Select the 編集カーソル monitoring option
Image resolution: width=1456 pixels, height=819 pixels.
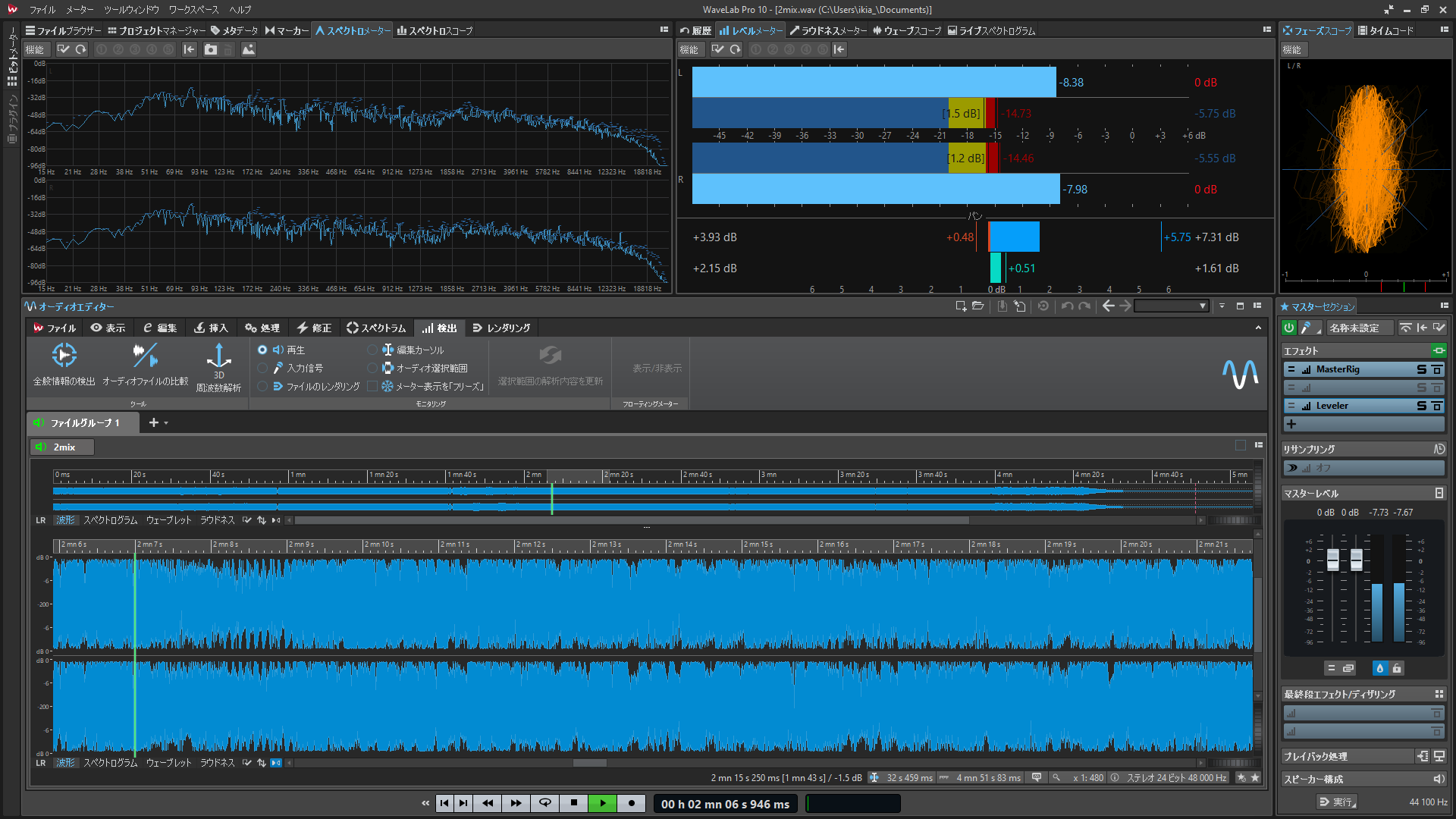pos(372,350)
